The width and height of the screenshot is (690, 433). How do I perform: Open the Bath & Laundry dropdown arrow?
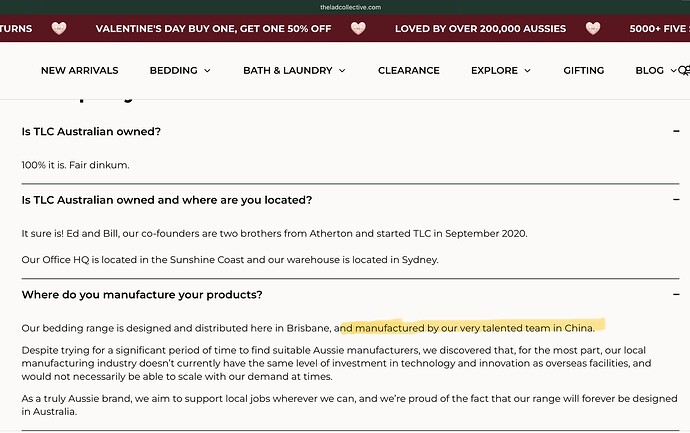point(342,71)
